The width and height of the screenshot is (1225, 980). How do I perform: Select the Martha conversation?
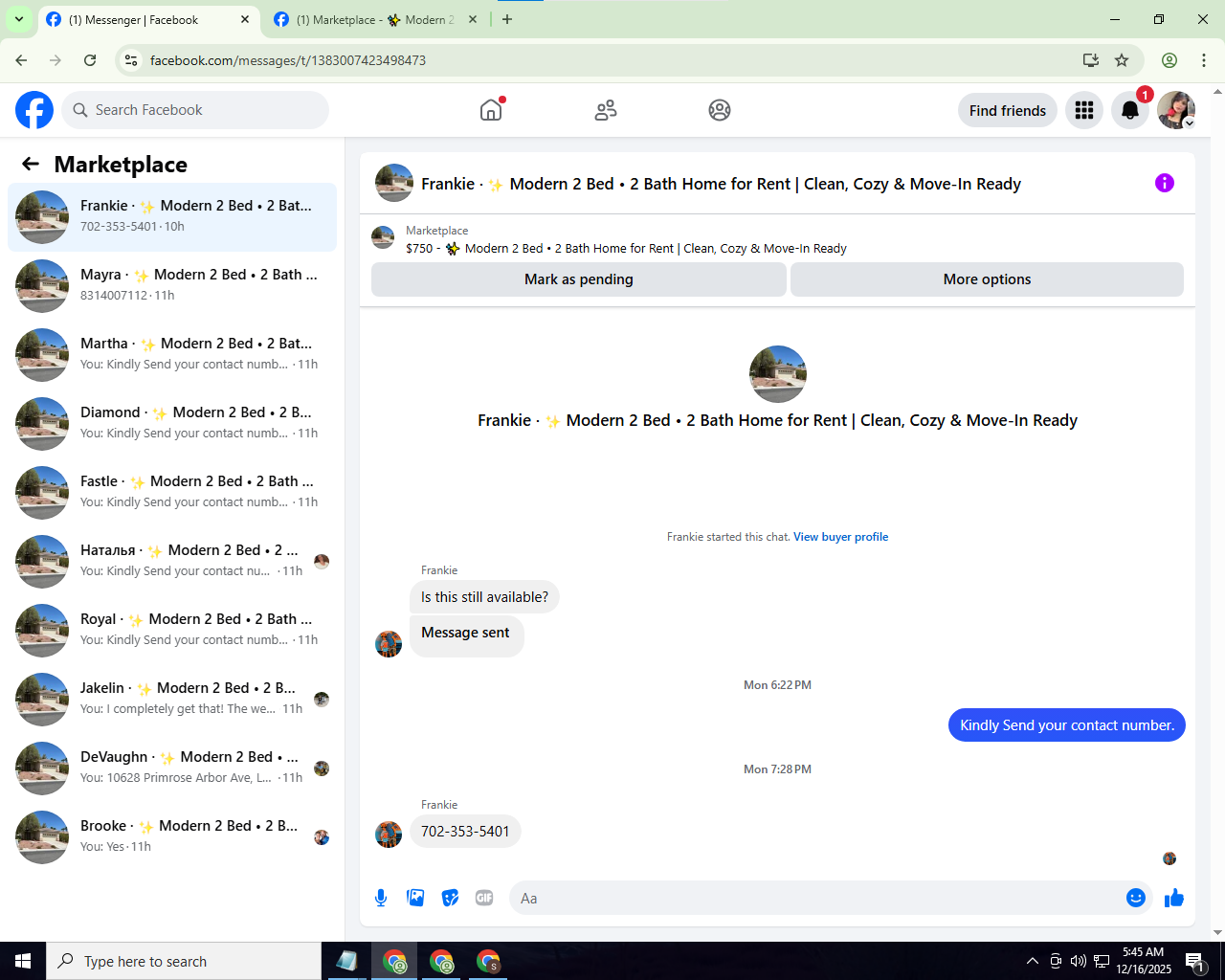pyautogui.click(x=172, y=355)
